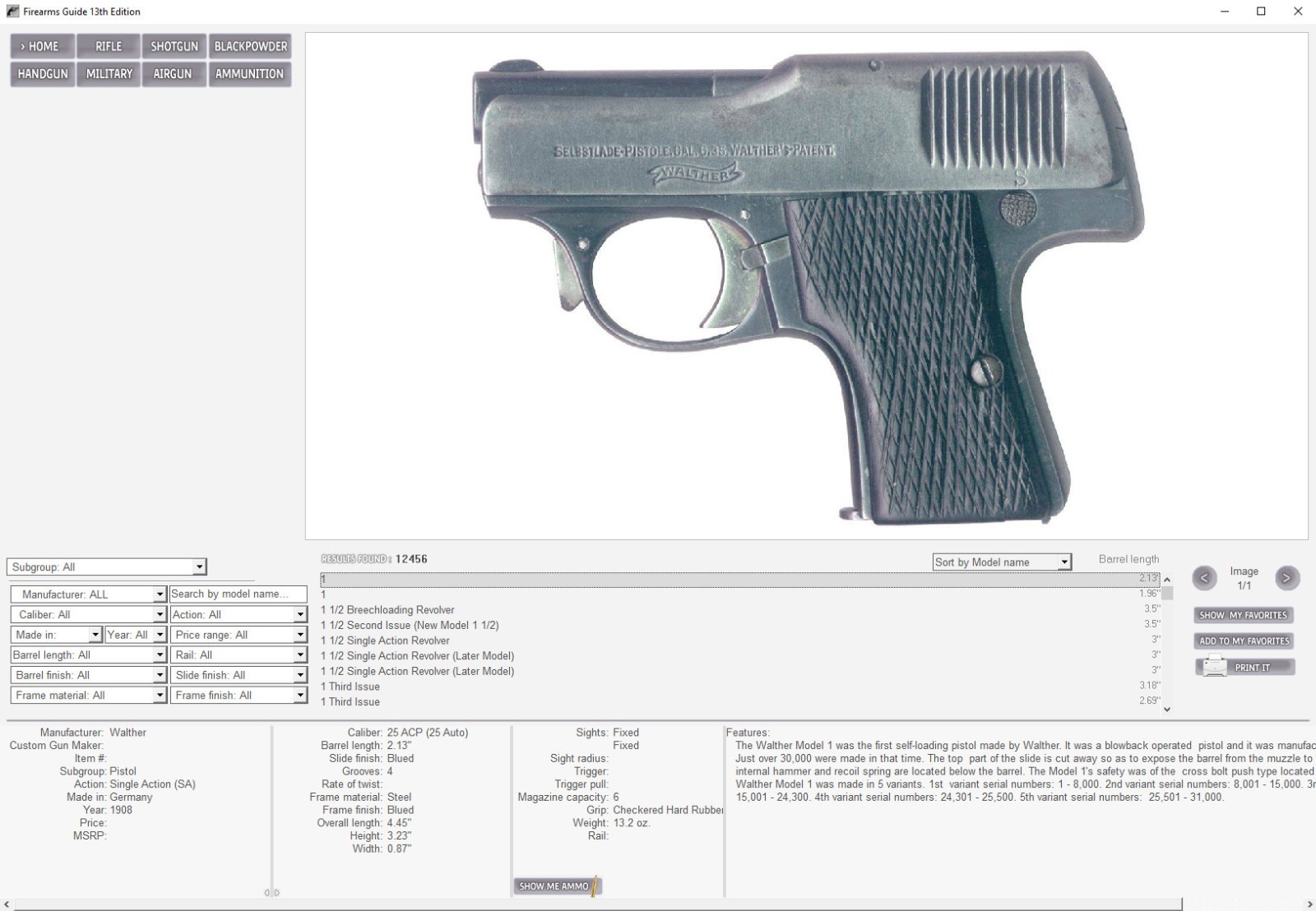
Task: Maximize the Firearms Guide window
Action: (1261, 12)
